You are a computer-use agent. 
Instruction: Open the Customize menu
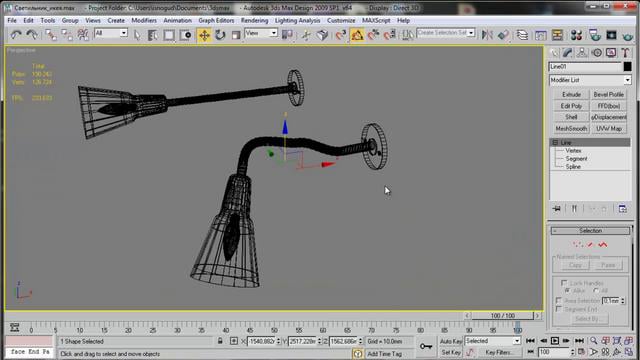pyautogui.click(x=341, y=20)
